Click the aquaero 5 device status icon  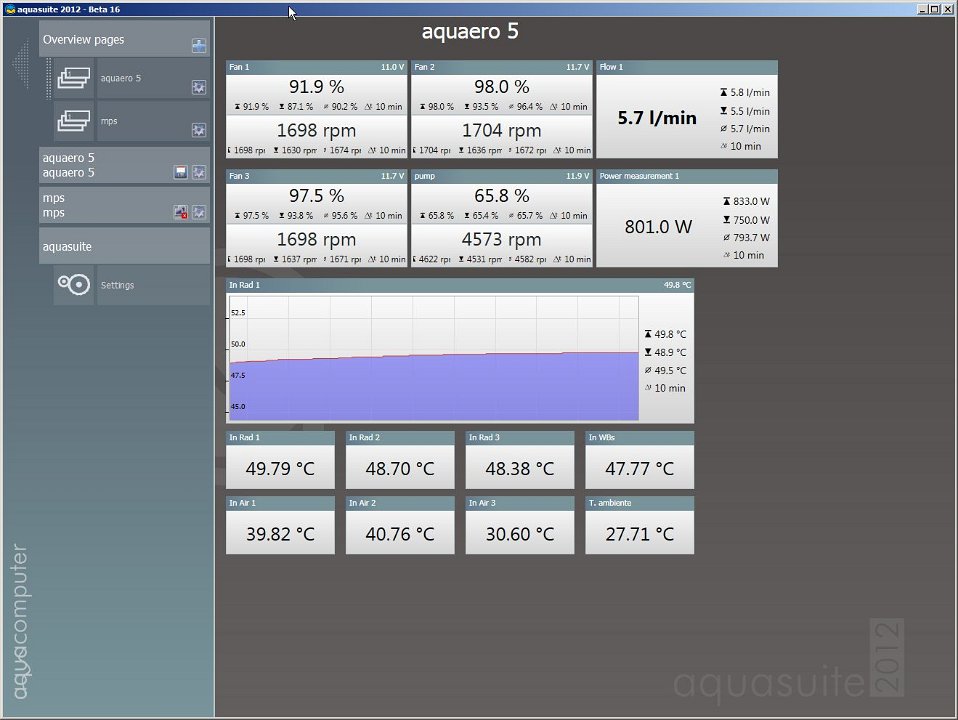pyautogui.click(x=180, y=172)
